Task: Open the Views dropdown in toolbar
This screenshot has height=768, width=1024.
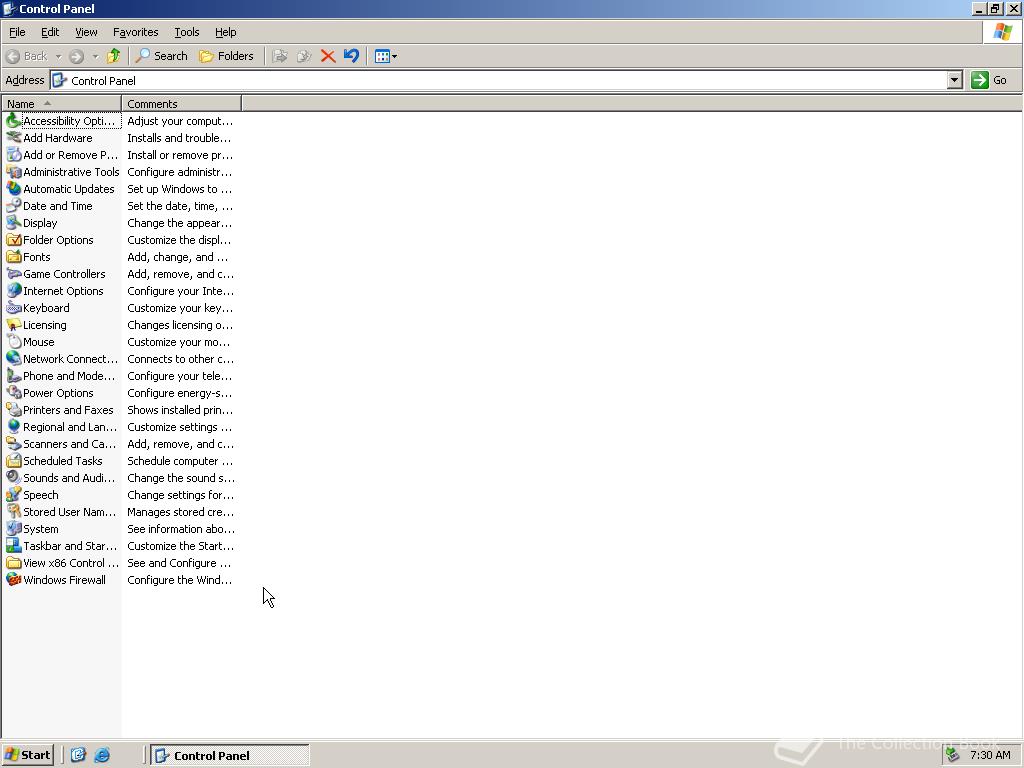Action: coord(386,56)
